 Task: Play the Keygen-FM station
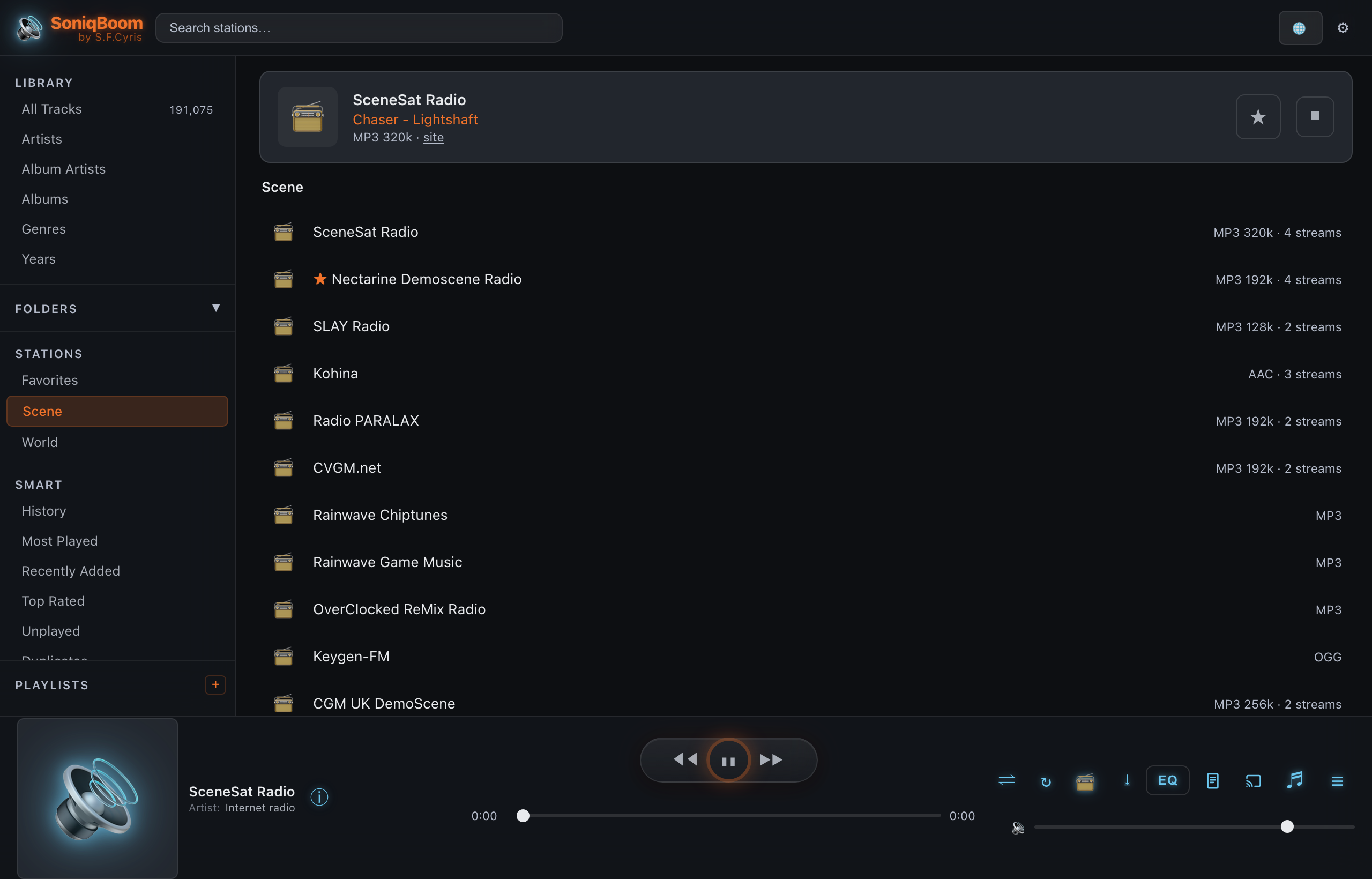(806, 657)
